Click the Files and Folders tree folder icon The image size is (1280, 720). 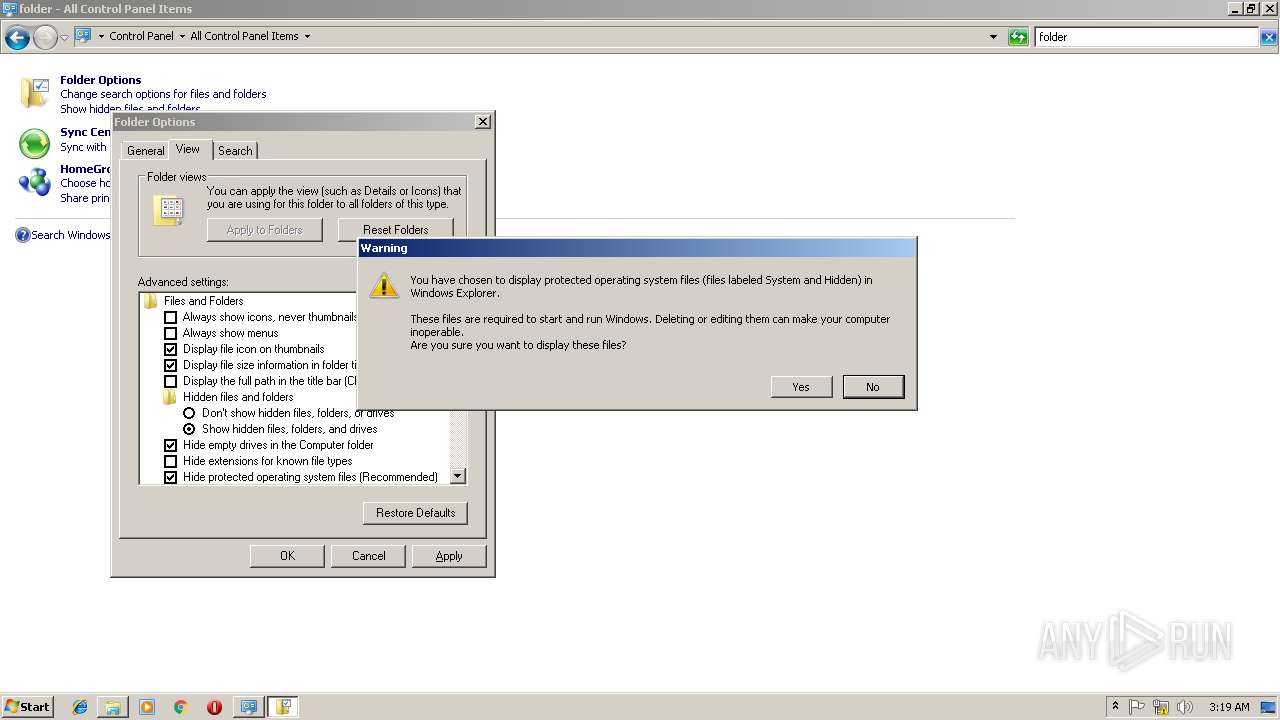tap(151, 301)
